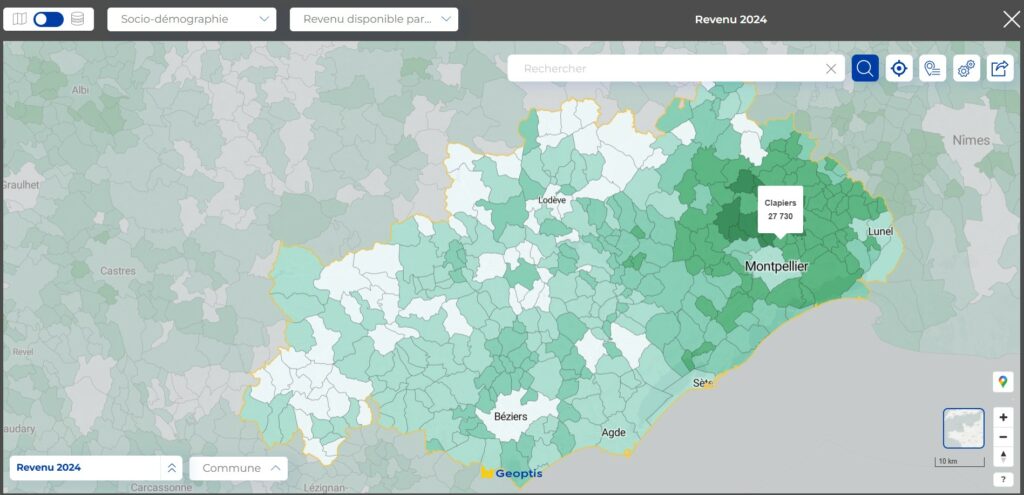Zoom out with the minus button
The image size is (1024, 495).
1003,437
